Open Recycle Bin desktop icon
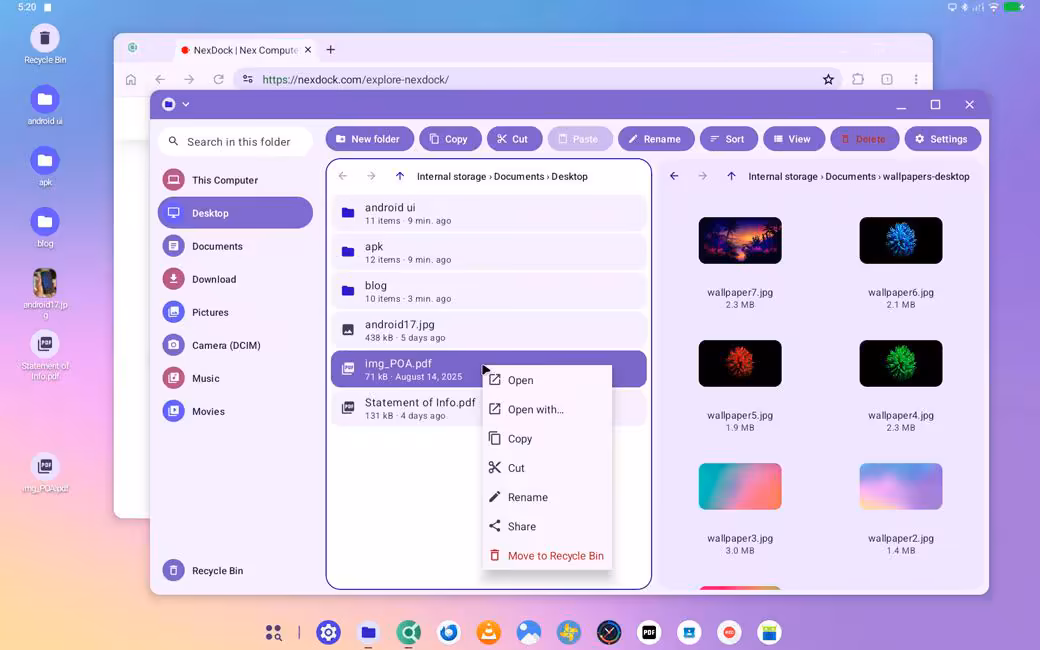The width and height of the screenshot is (1040, 650). pos(44,38)
